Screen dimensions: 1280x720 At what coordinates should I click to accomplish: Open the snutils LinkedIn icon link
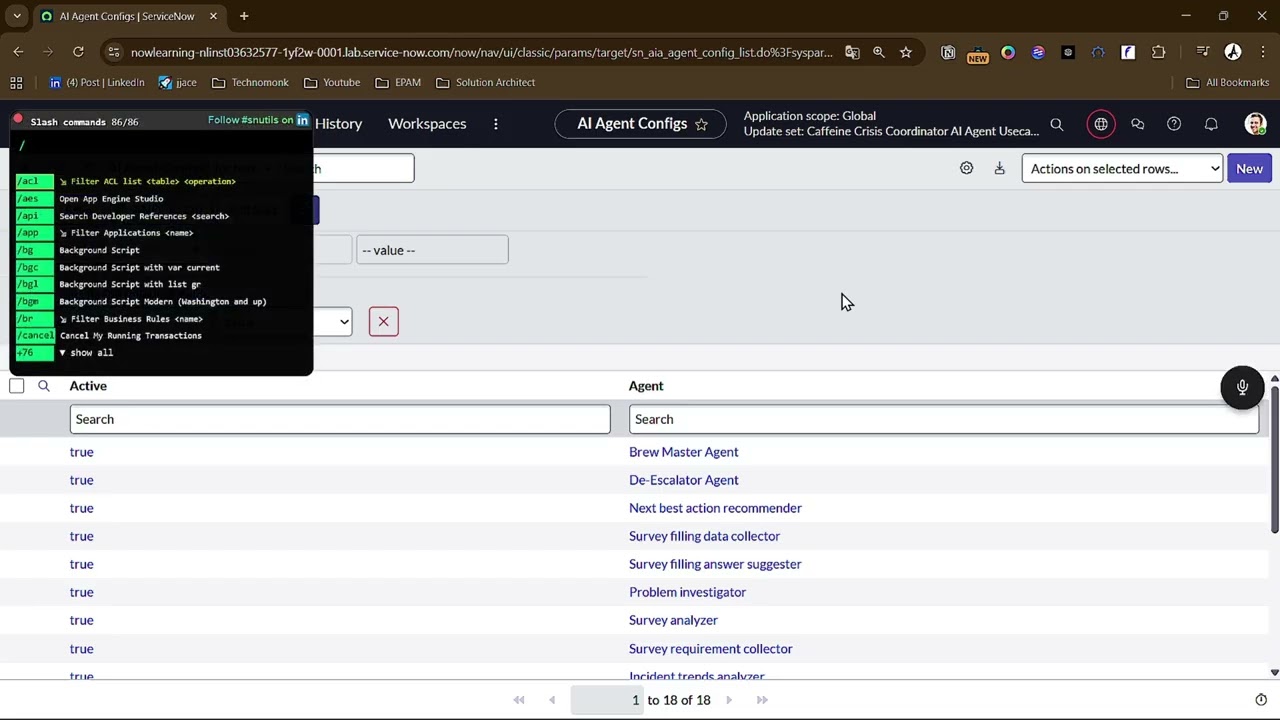pos(302,120)
